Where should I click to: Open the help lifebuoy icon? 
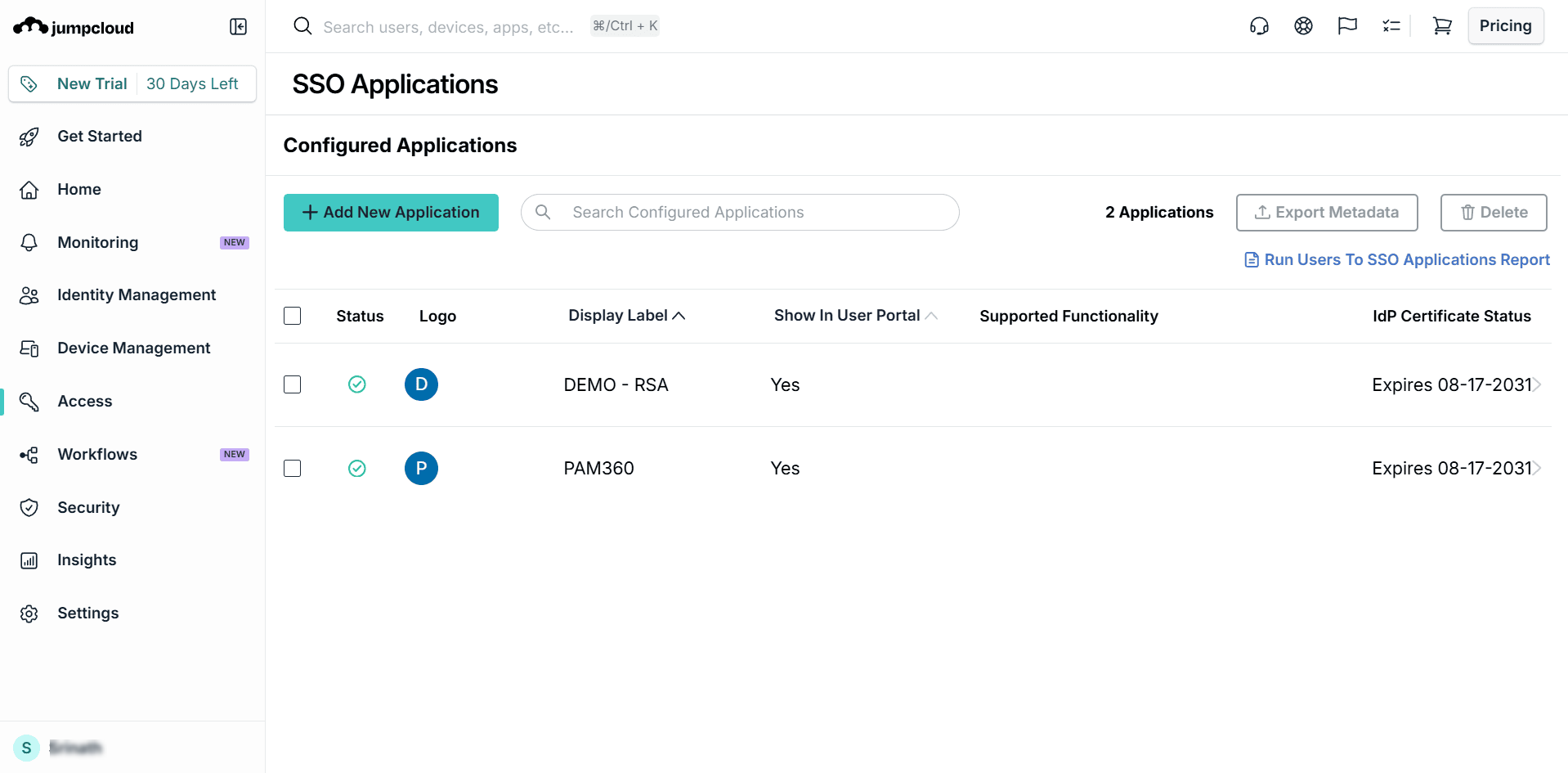pyautogui.click(x=1303, y=26)
